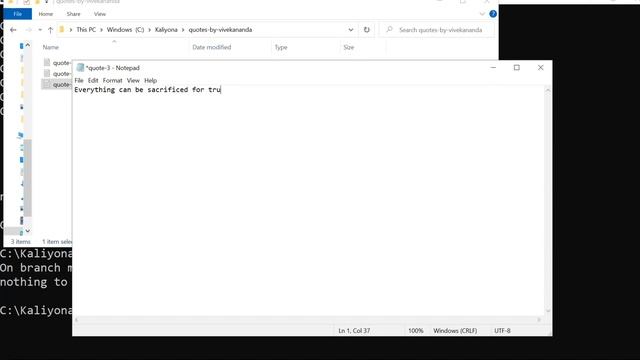This screenshot has height=360, width=640.
Task: Click Explorer navigation pane scroll up arrow
Action: [27, 45]
